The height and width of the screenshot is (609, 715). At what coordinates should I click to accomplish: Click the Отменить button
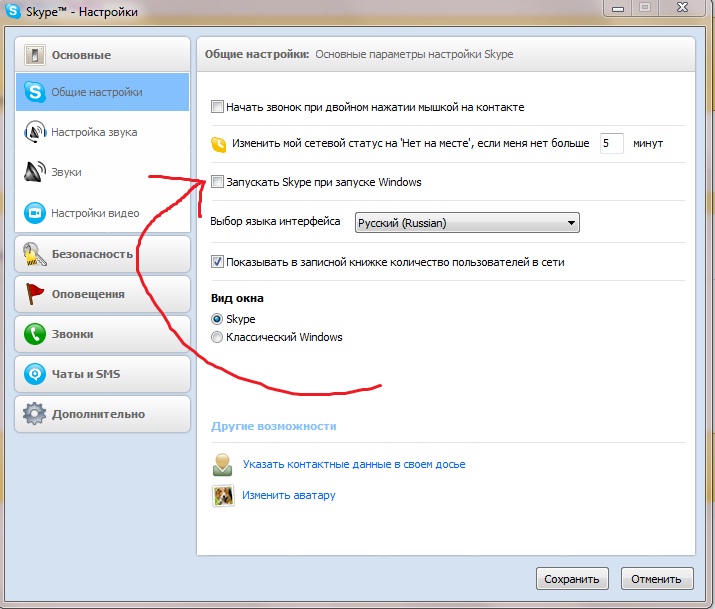point(657,579)
